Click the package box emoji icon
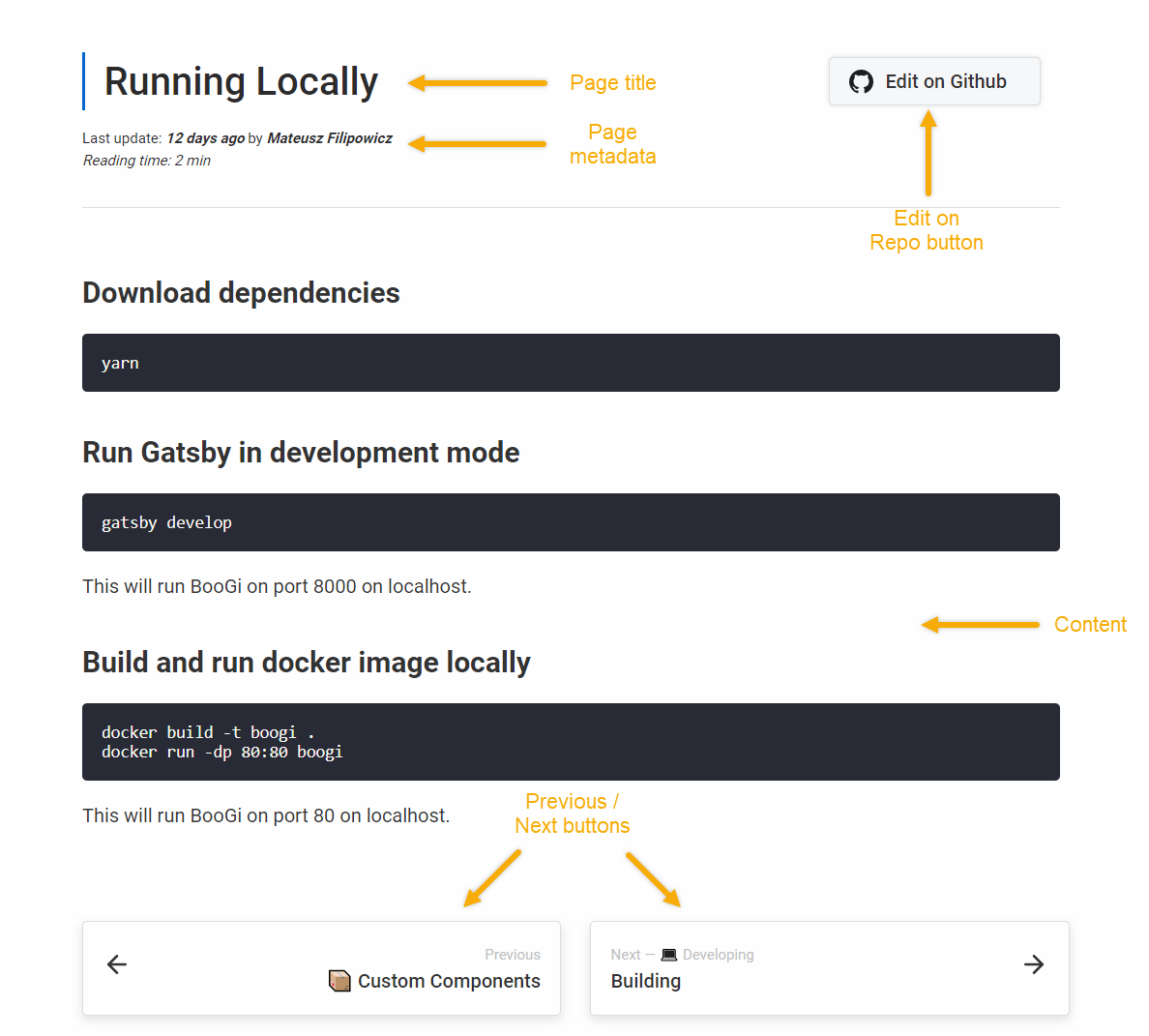The width and height of the screenshot is (1149, 1036). click(x=339, y=980)
